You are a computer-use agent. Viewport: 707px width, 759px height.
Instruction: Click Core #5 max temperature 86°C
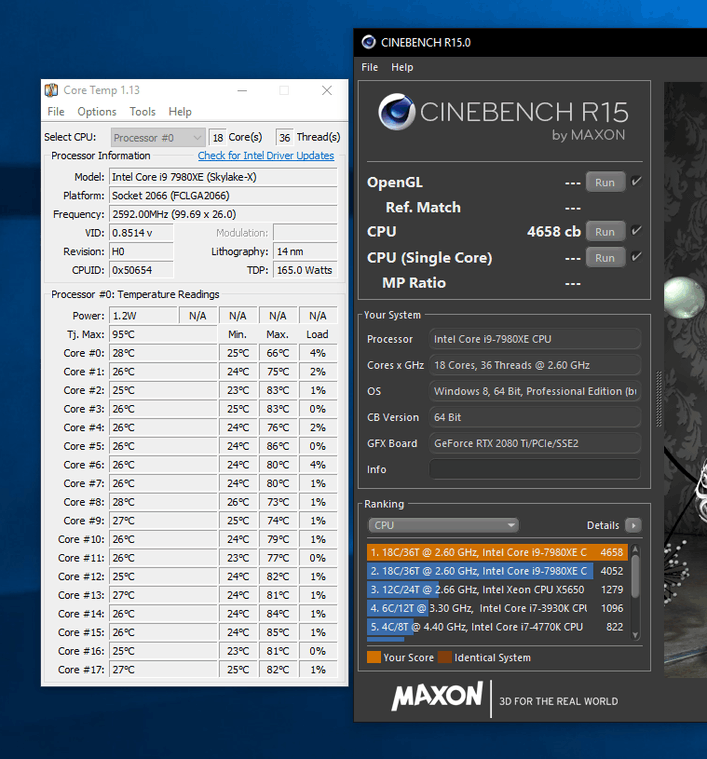277,446
